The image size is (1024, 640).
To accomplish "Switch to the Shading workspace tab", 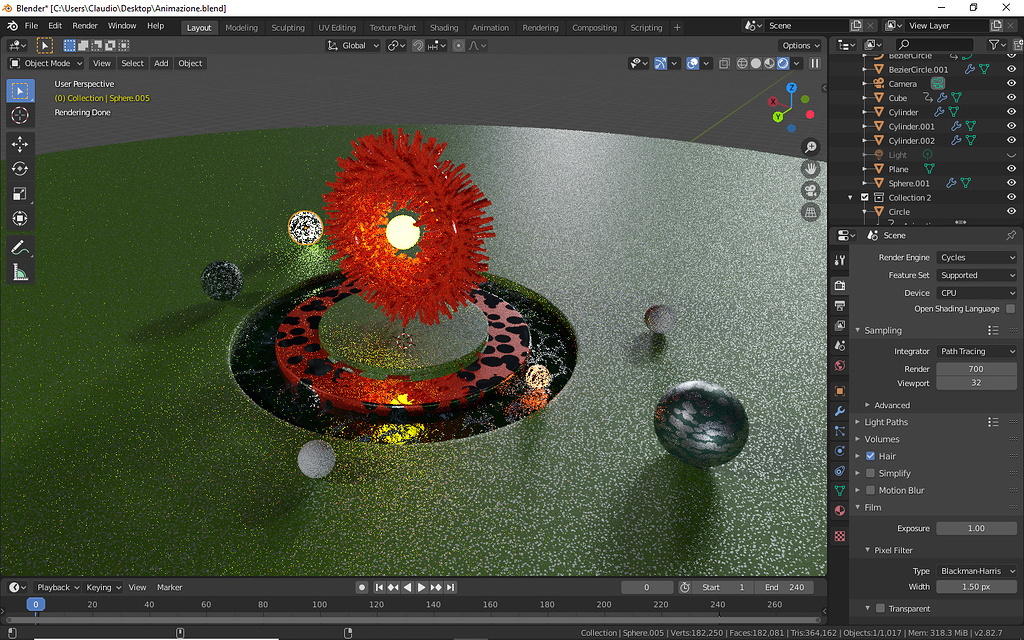I will pos(444,27).
